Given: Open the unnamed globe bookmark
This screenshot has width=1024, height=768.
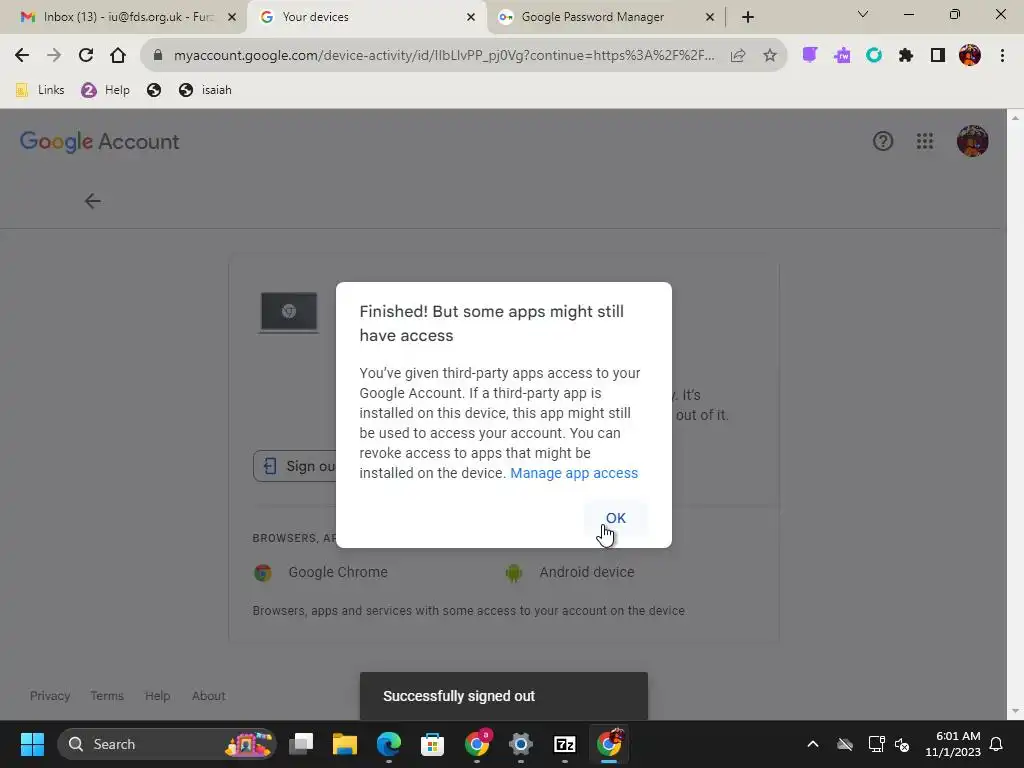Looking at the screenshot, I should (154, 90).
